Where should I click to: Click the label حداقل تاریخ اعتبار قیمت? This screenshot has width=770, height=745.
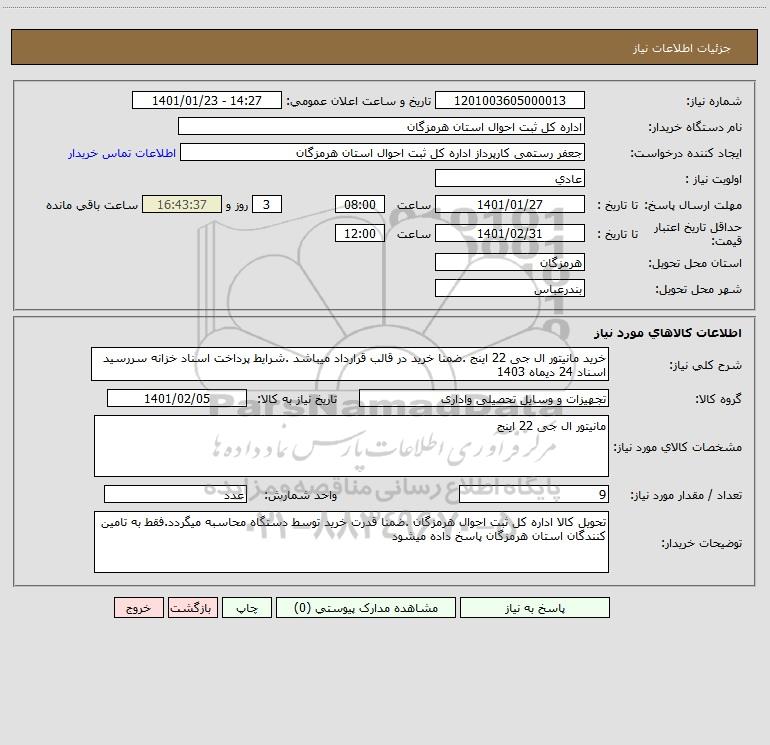[698, 234]
